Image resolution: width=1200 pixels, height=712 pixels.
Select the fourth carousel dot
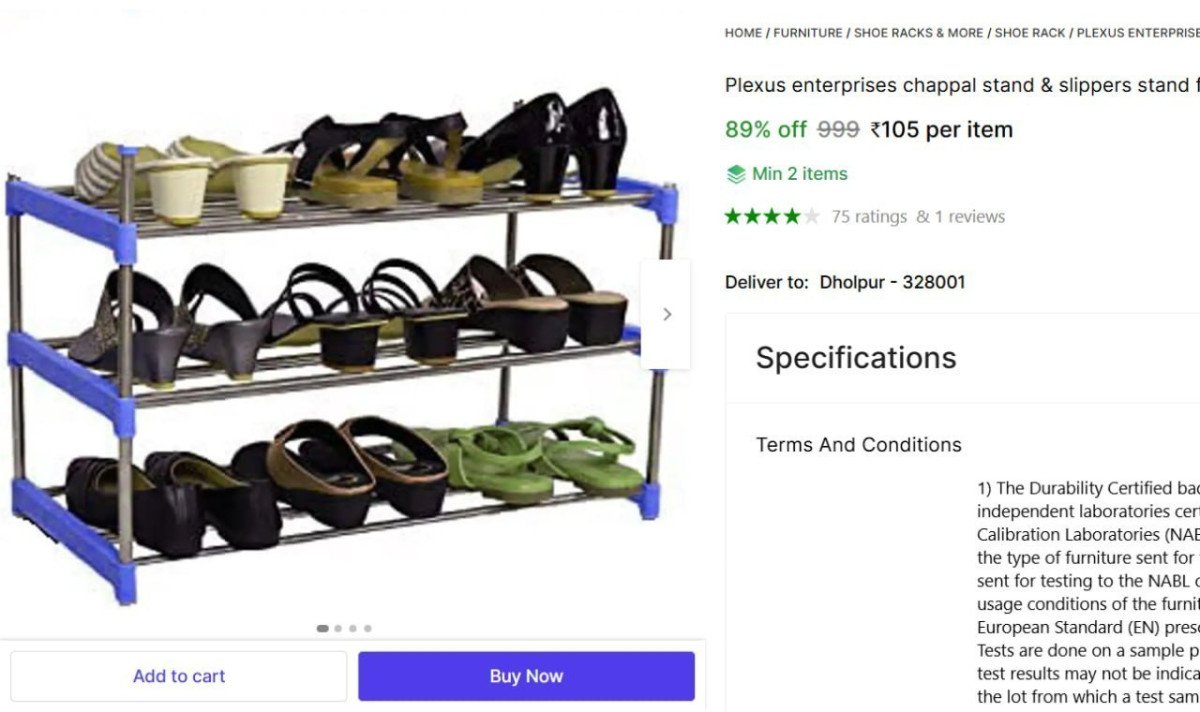(x=368, y=629)
